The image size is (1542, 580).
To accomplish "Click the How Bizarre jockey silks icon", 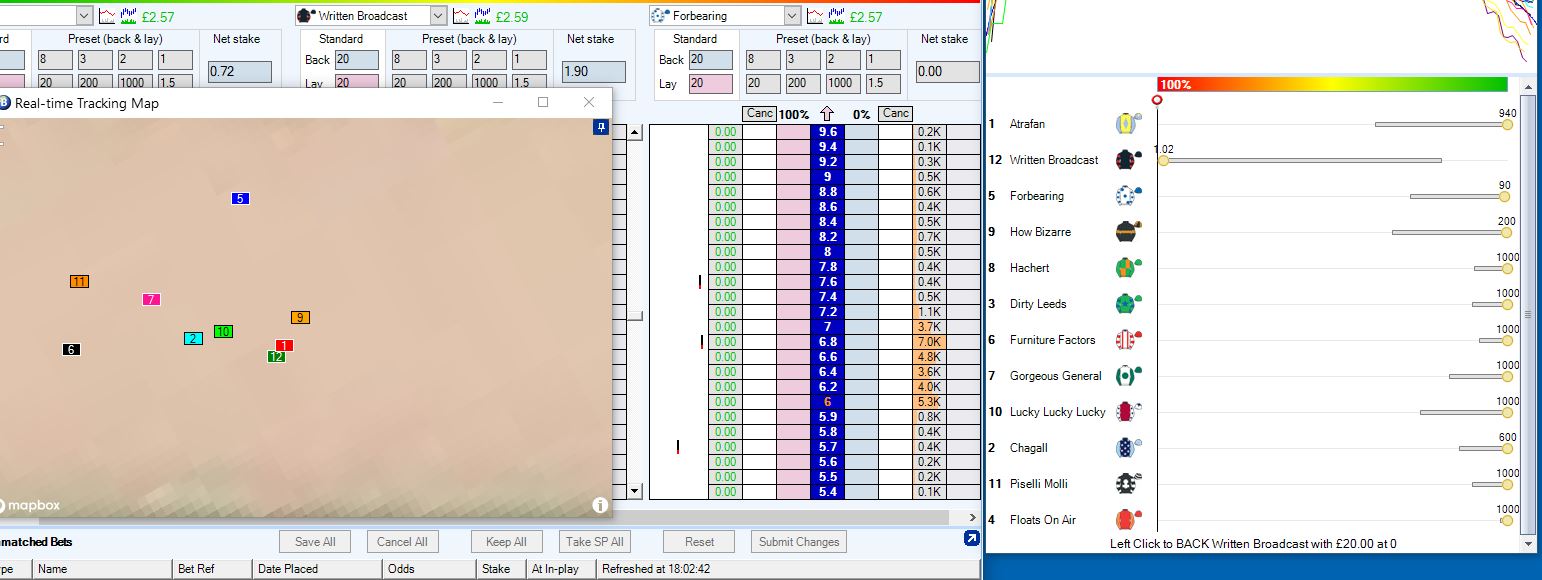I will [x=1126, y=232].
